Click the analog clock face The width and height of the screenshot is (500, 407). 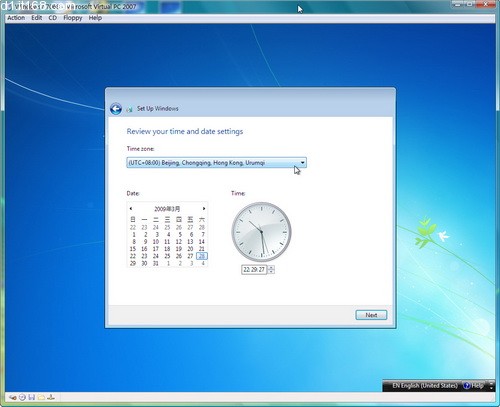click(x=261, y=232)
